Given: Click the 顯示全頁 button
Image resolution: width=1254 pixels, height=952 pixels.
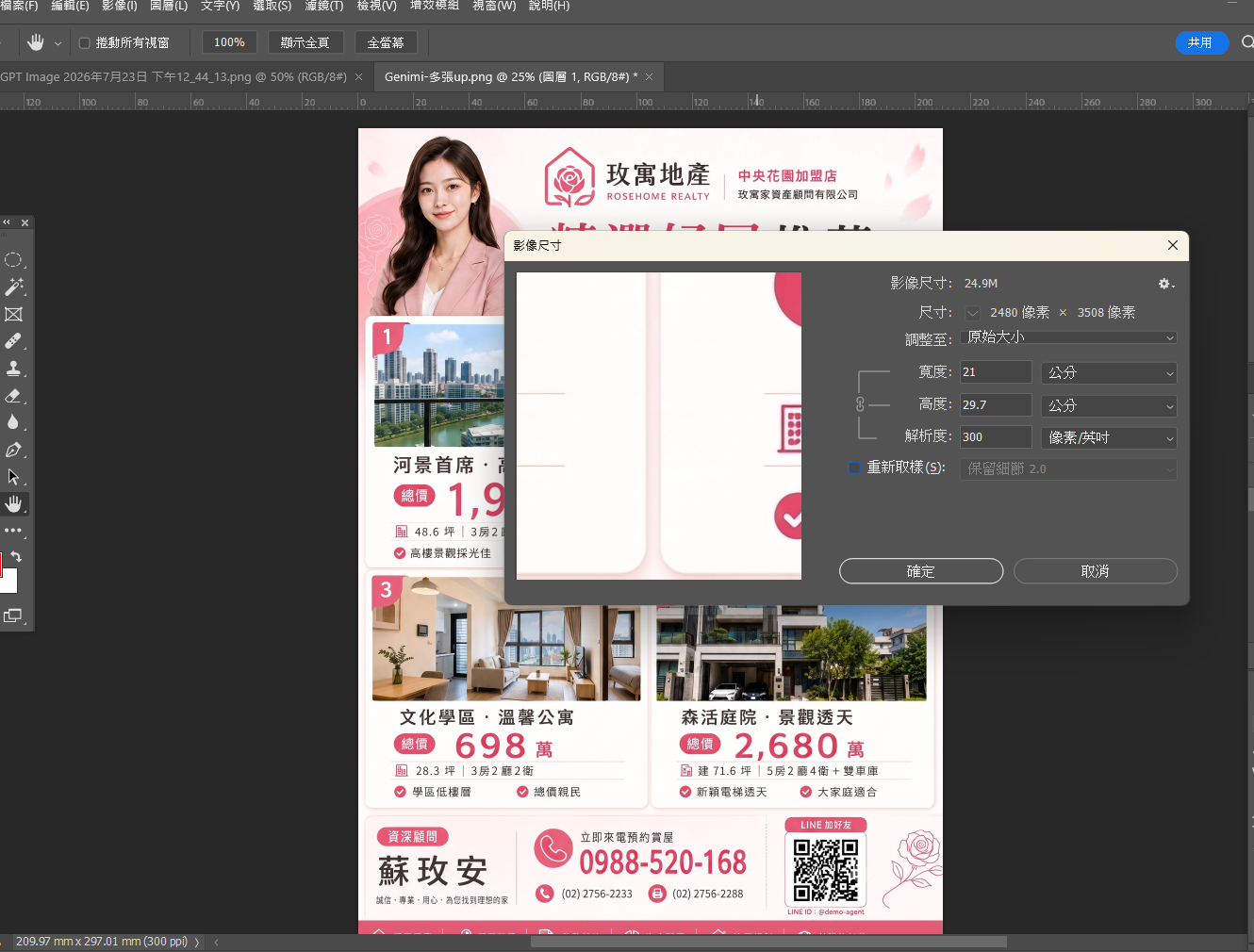Looking at the screenshot, I should pos(305,42).
